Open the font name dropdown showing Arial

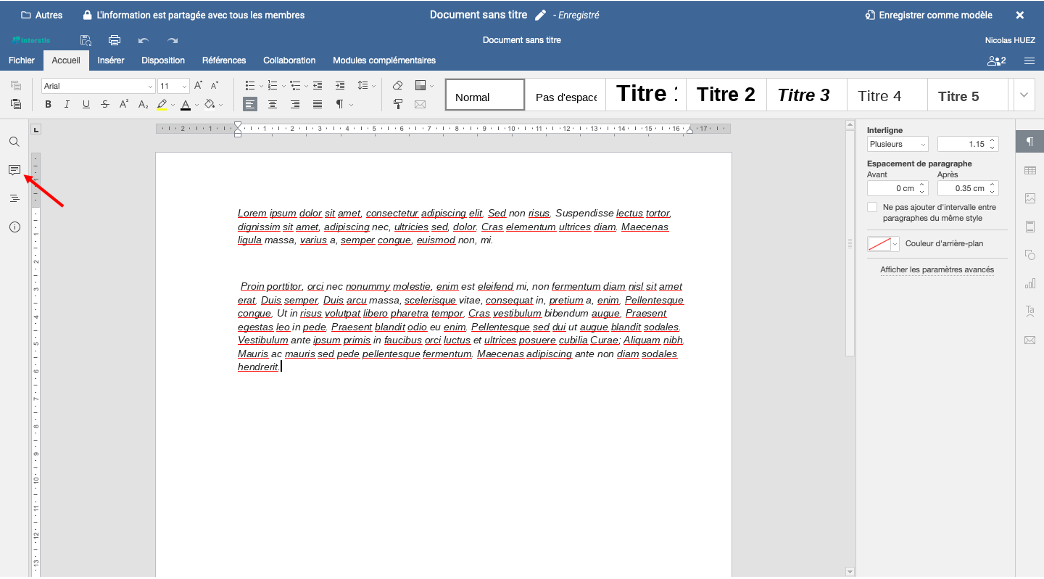[x=98, y=86]
